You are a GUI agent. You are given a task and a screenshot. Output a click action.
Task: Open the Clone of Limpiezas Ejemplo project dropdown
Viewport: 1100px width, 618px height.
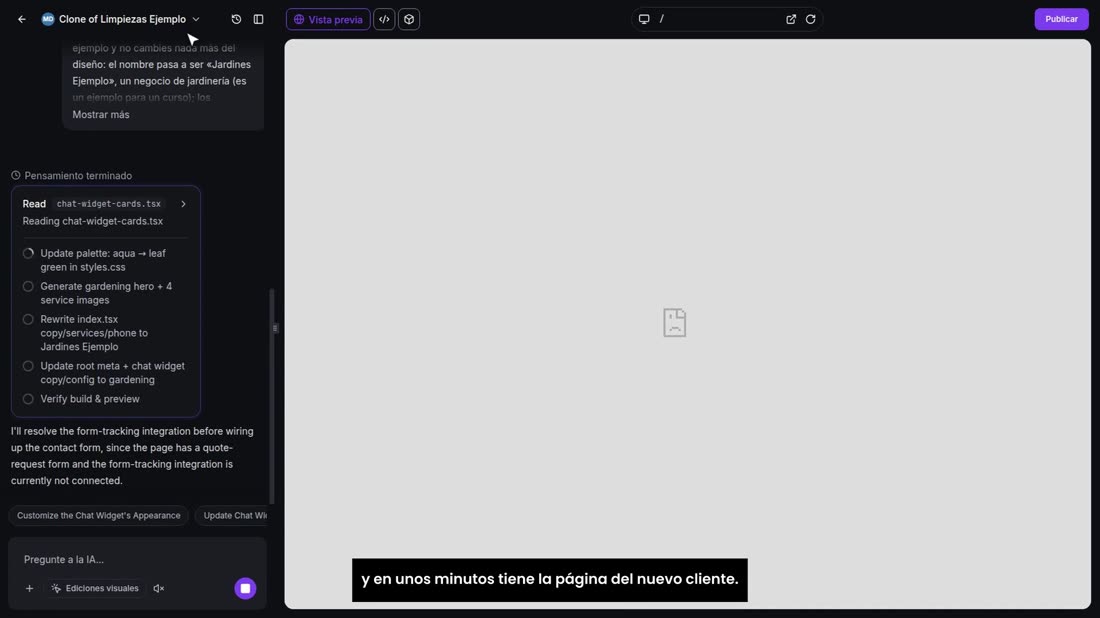click(x=121, y=20)
